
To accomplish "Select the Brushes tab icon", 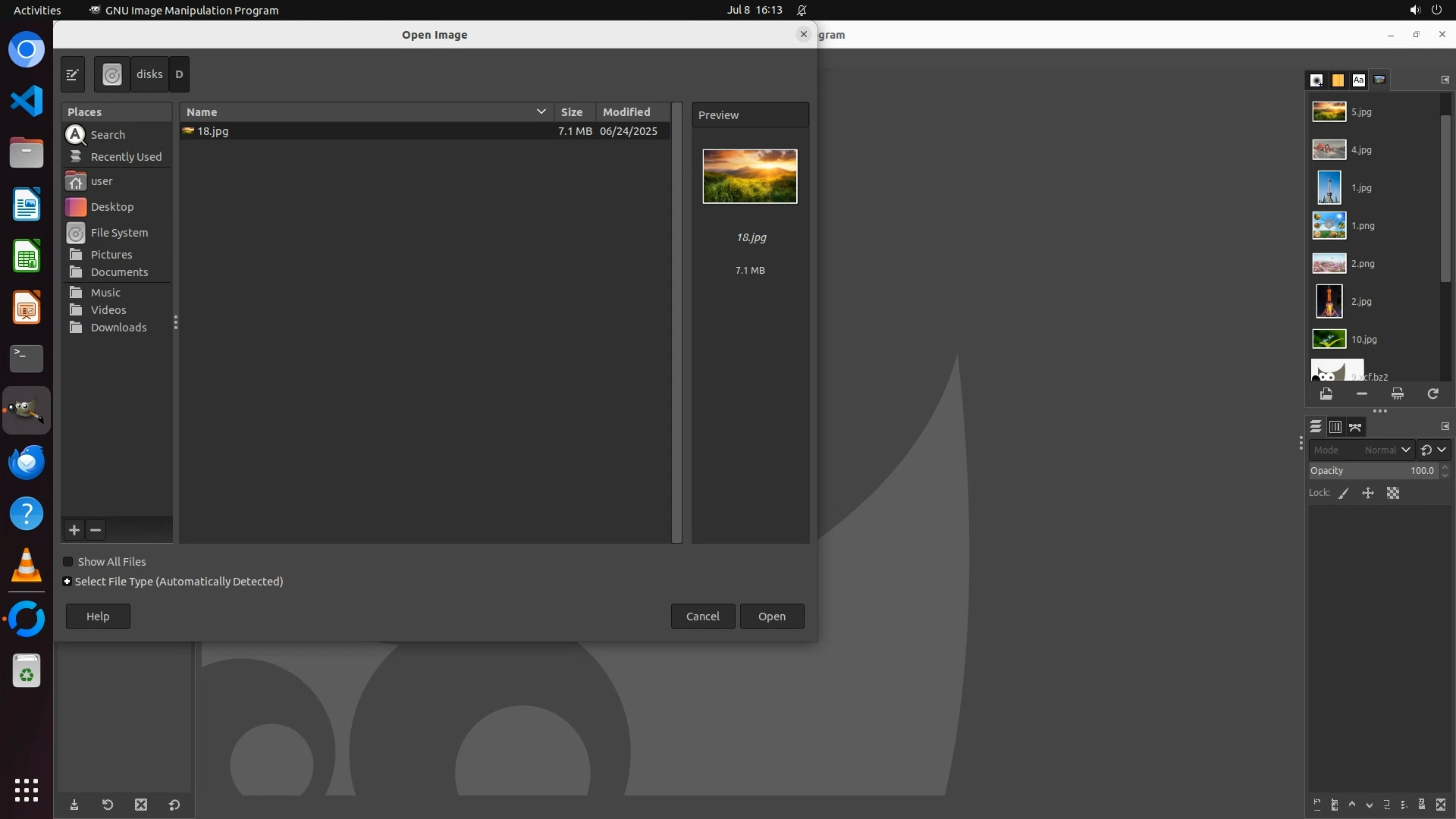I will point(1316,80).
